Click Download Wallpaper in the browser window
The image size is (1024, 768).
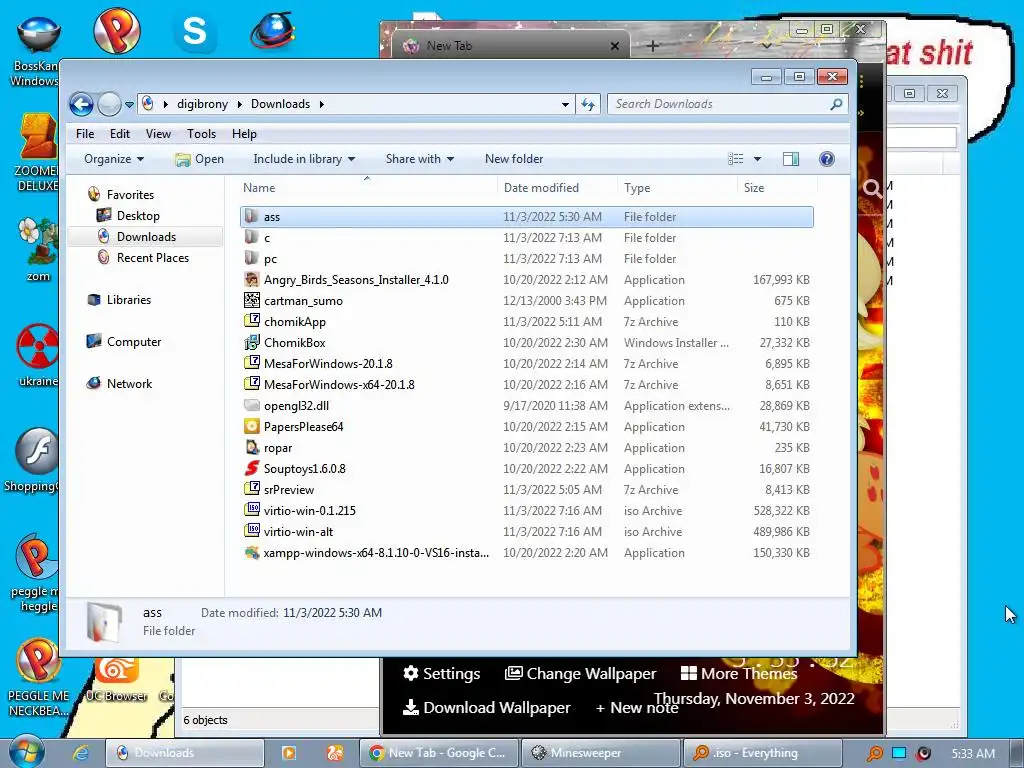click(x=487, y=707)
